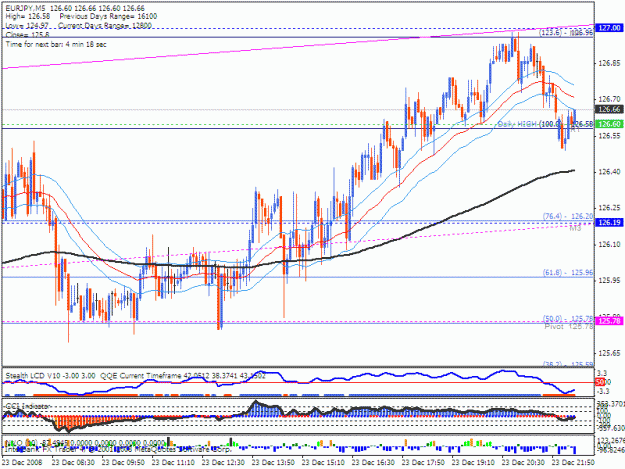Viewport: 625px width, 469px height.
Task: Click the (61.8) - 125.96 Fibonacci label
Action: (568, 273)
